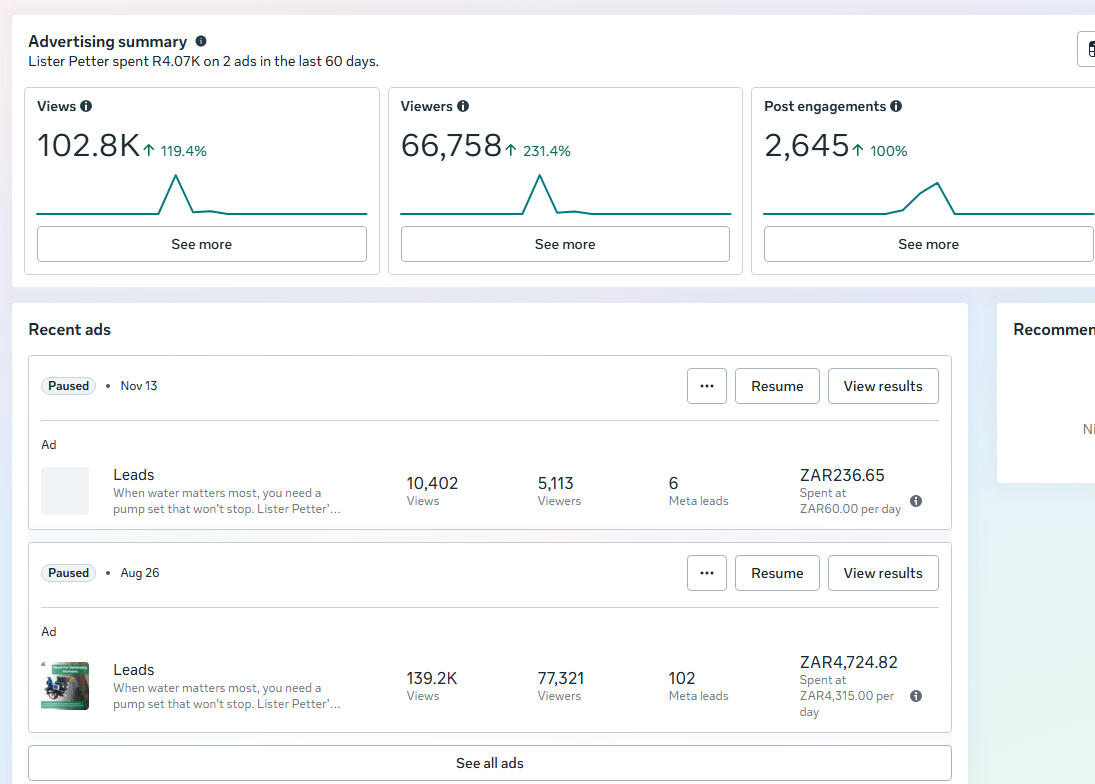Click info icon next to ZAR4,315.00 per day
Screen dimensions: 1095x784
coord(916,696)
